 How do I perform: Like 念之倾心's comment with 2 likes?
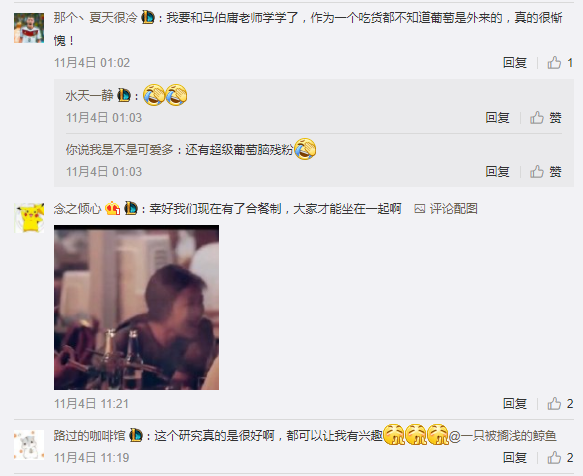pos(560,403)
